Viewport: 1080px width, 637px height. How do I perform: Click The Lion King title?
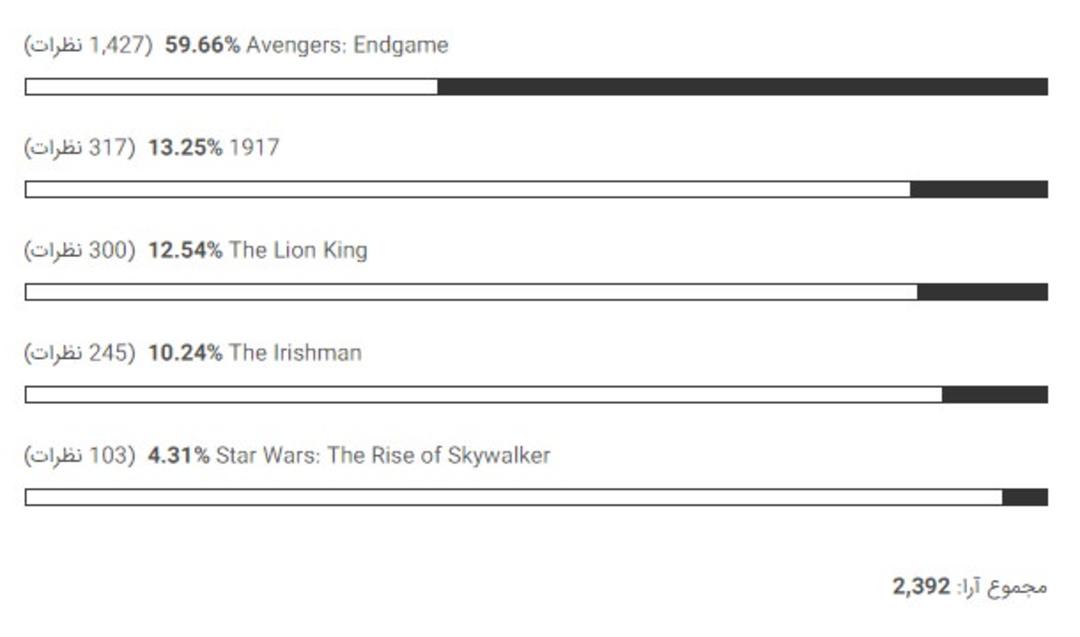[x=298, y=250]
